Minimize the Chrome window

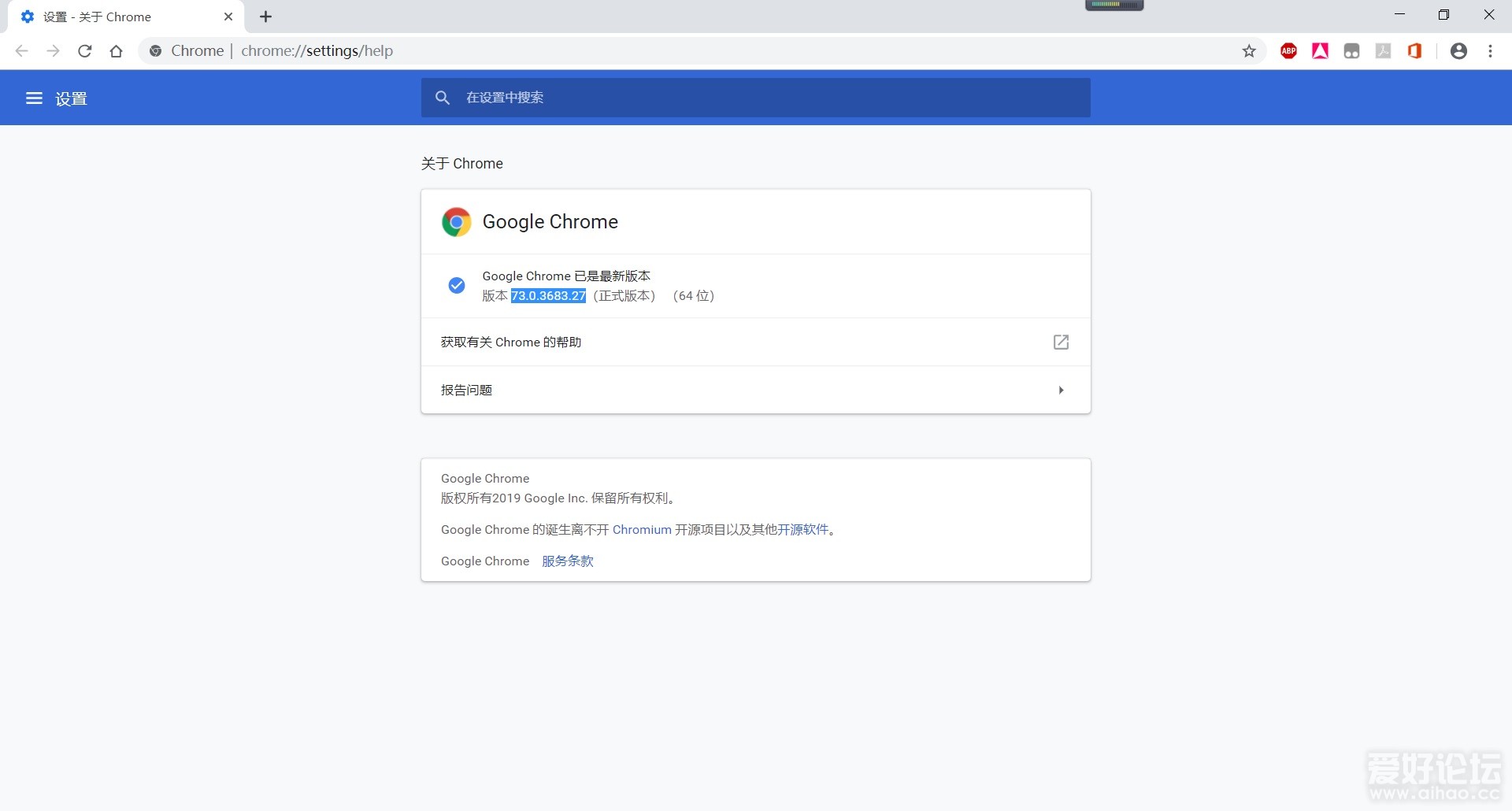tap(1399, 15)
